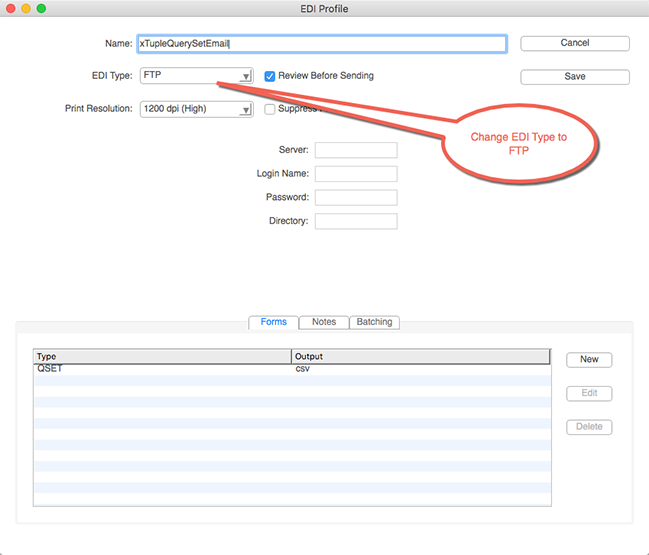Select the QSET row in forms list

[162, 368]
